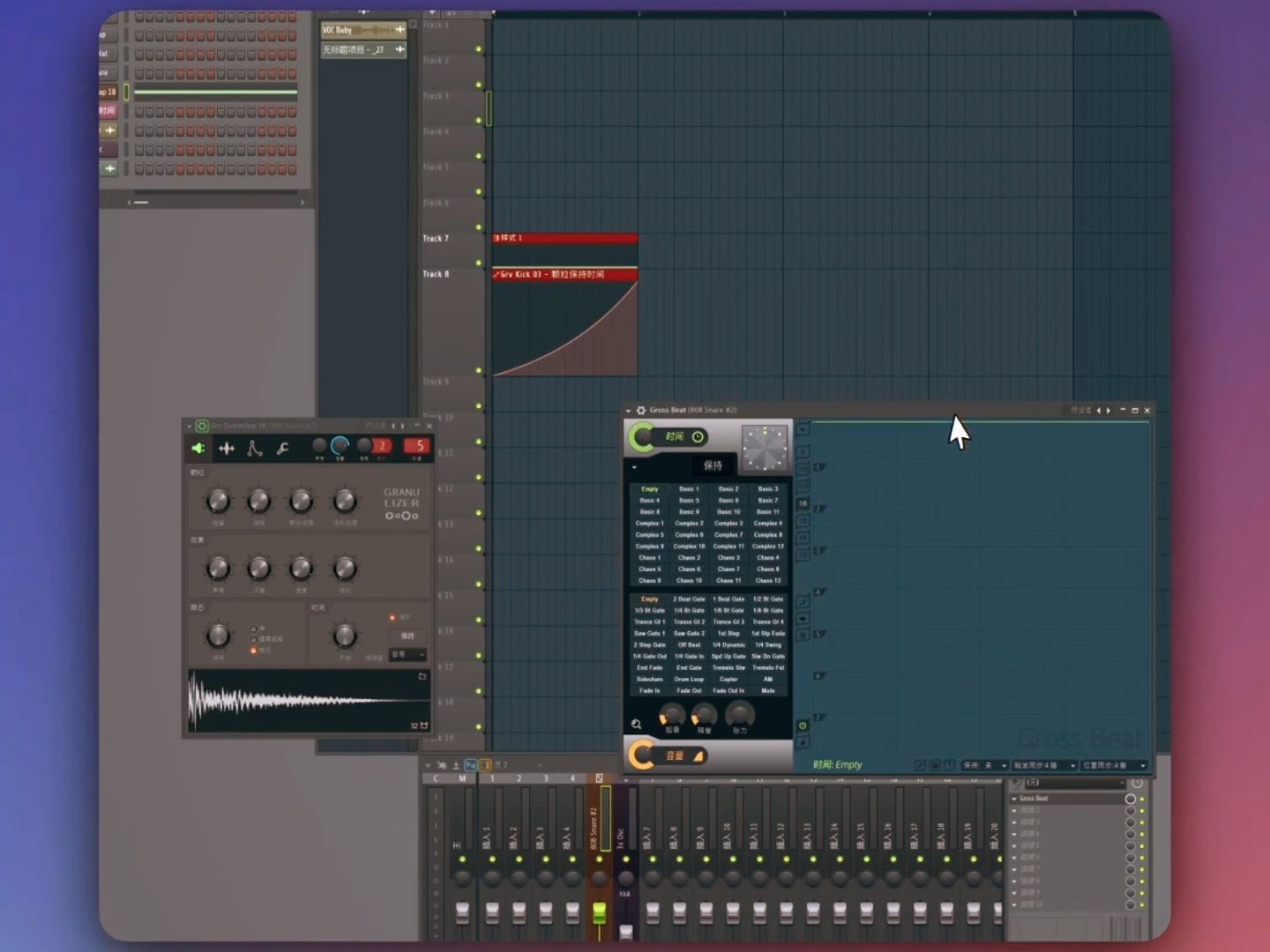Choose the Sidechain volume preset
The height and width of the screenshot is (952, 1270).
click(649, 680)
